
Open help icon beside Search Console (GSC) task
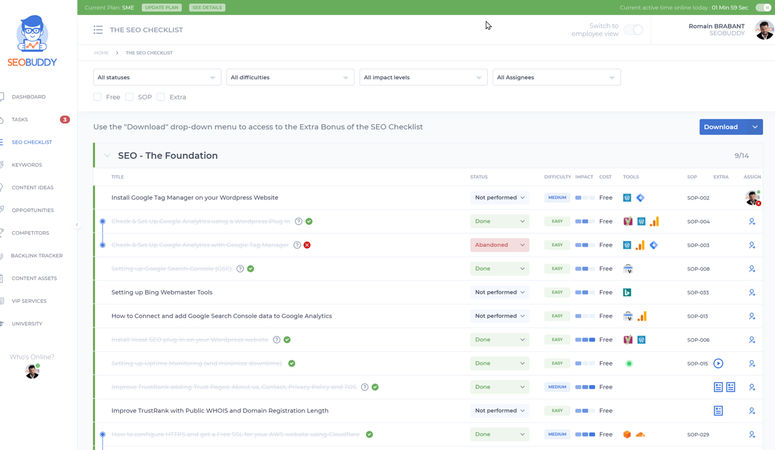coord(240,269)
